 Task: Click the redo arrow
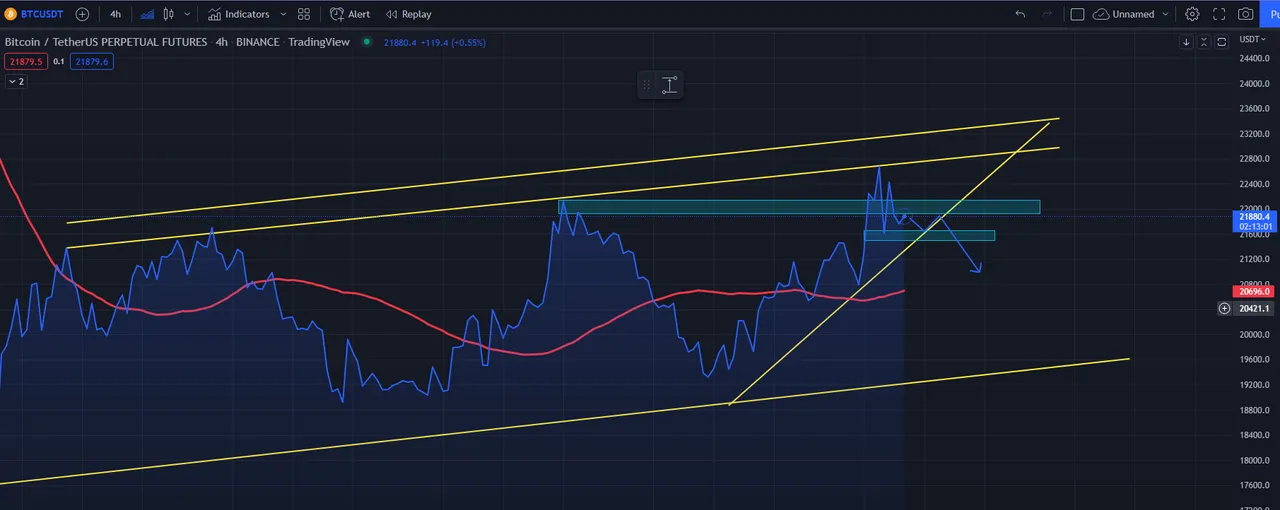click(x=1047, y=14)
